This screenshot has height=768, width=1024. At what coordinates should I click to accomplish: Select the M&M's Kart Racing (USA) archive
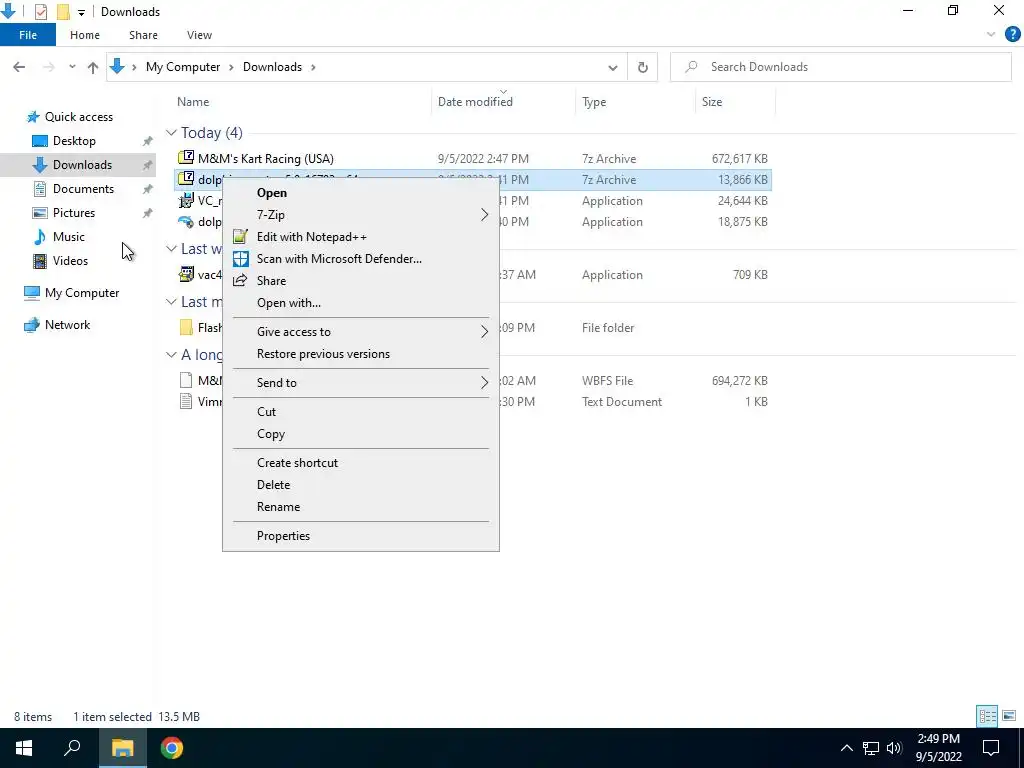[x=473, y=159]
